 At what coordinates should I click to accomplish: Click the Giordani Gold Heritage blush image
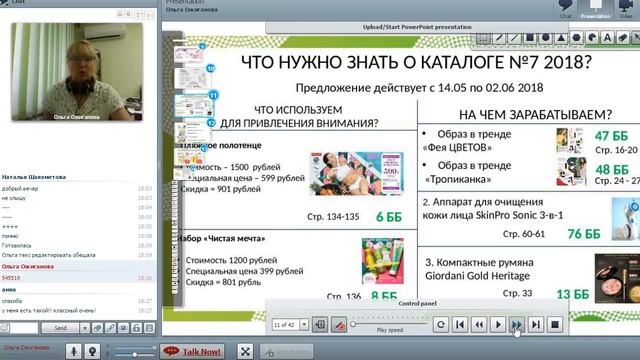(x=617, y=278)
